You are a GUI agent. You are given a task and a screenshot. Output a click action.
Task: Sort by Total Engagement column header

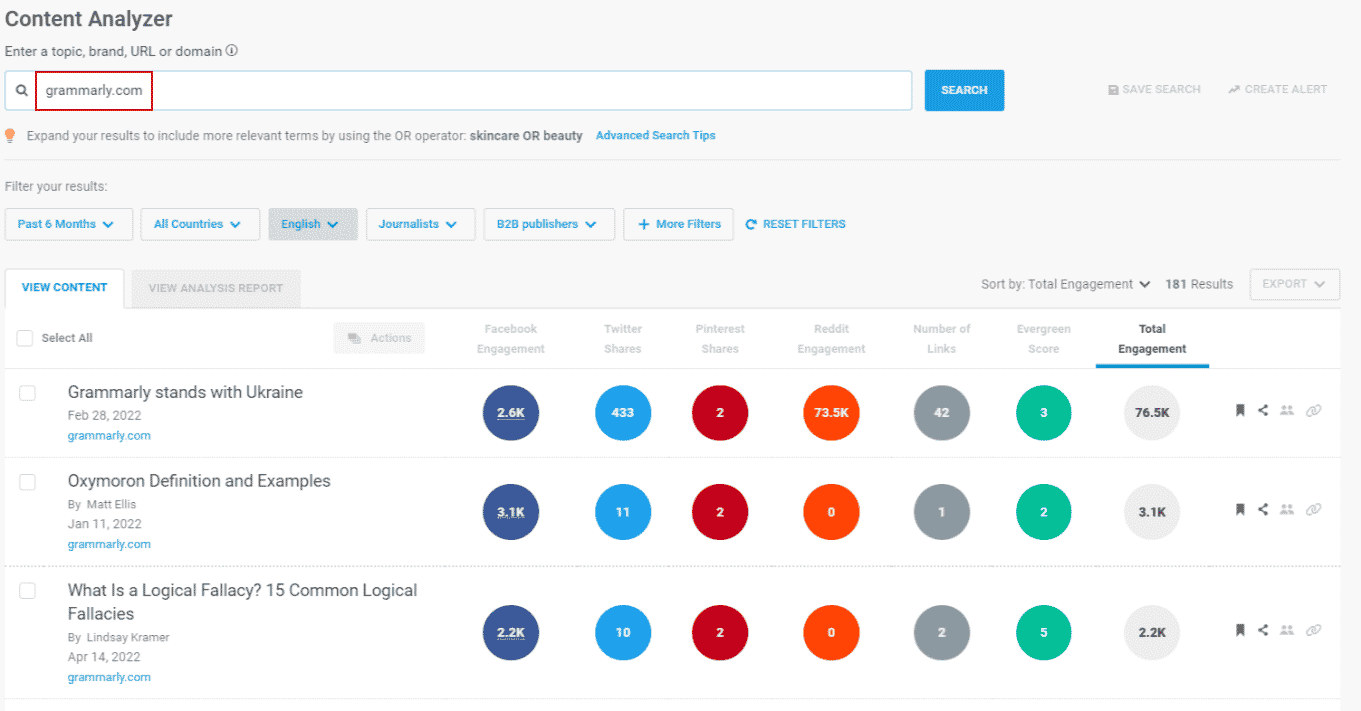click(1152, 339)
